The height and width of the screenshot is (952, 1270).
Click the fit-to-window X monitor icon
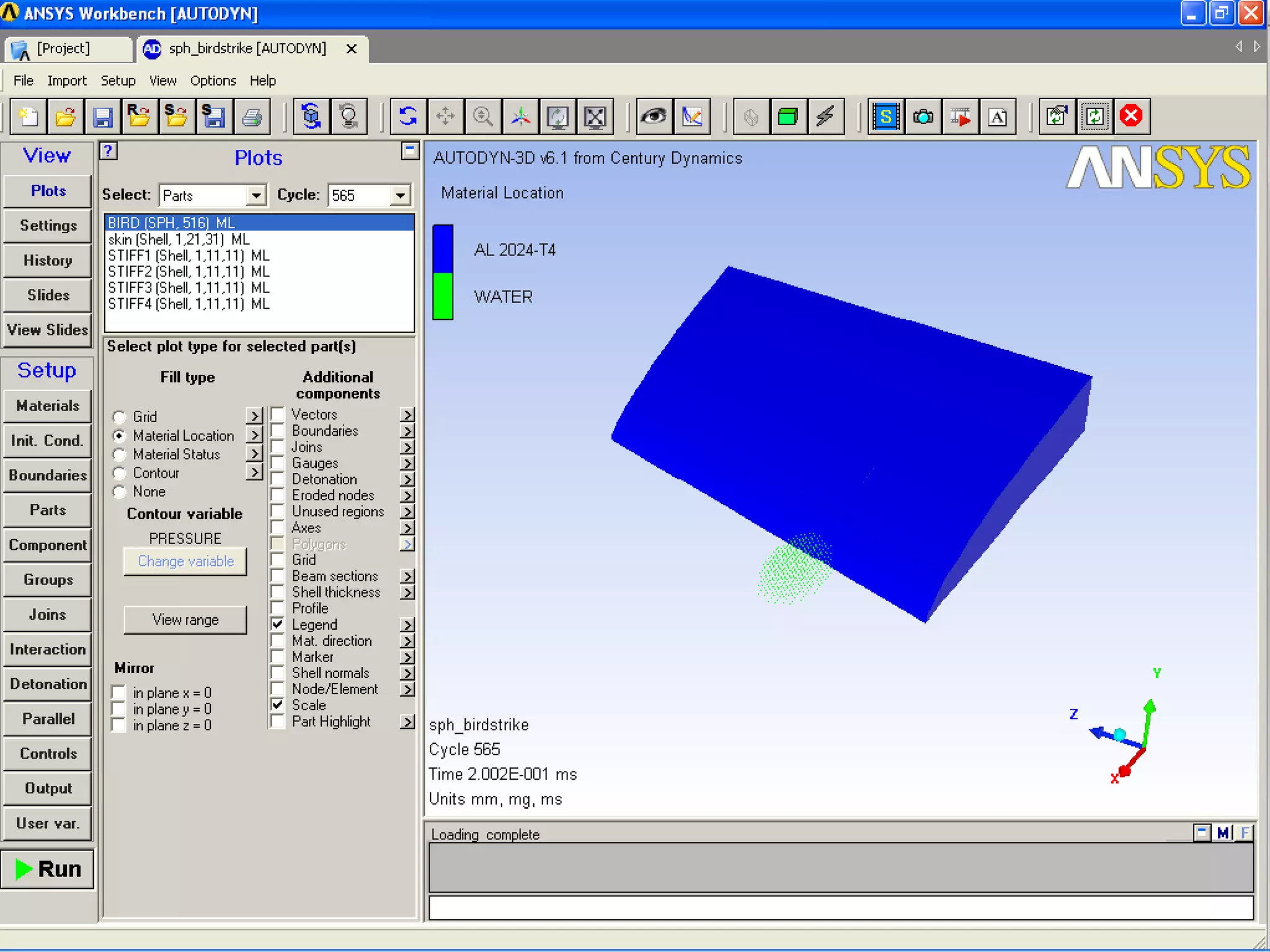coord(595,117)
